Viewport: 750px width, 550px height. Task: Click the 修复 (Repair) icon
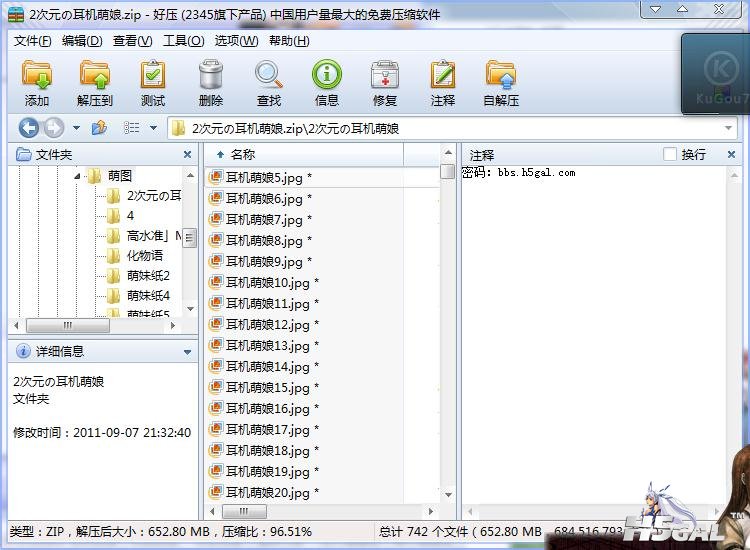point(385,80)
